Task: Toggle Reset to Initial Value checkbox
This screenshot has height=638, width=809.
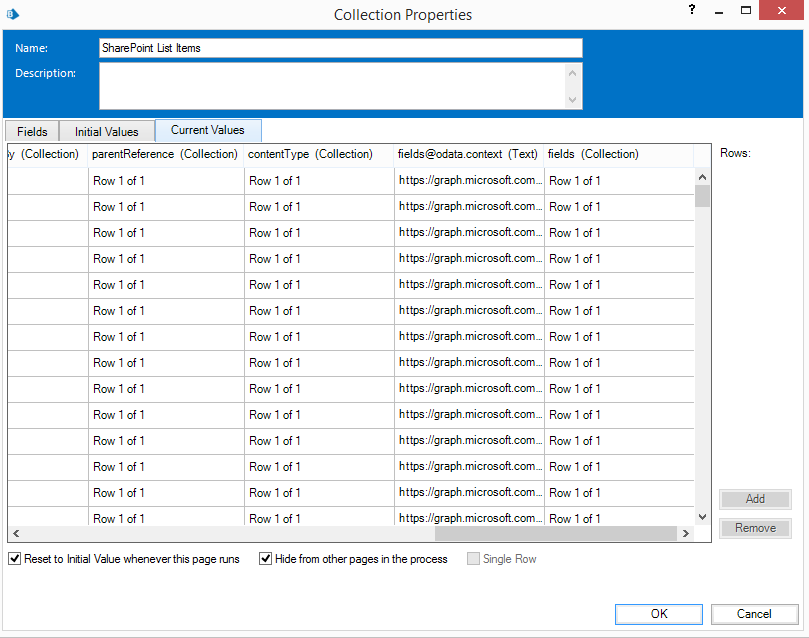Action: pyautogui.click(x=15, y=559)
